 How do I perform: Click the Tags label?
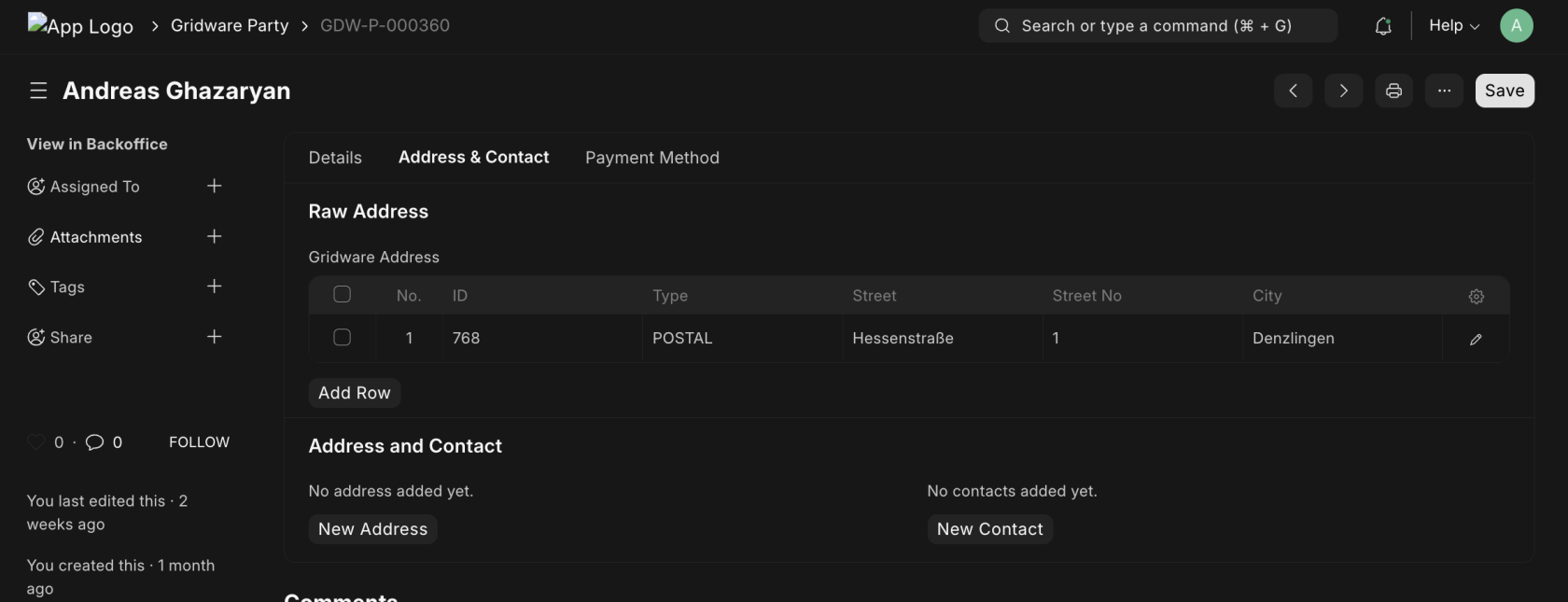[x=67, y=287]
